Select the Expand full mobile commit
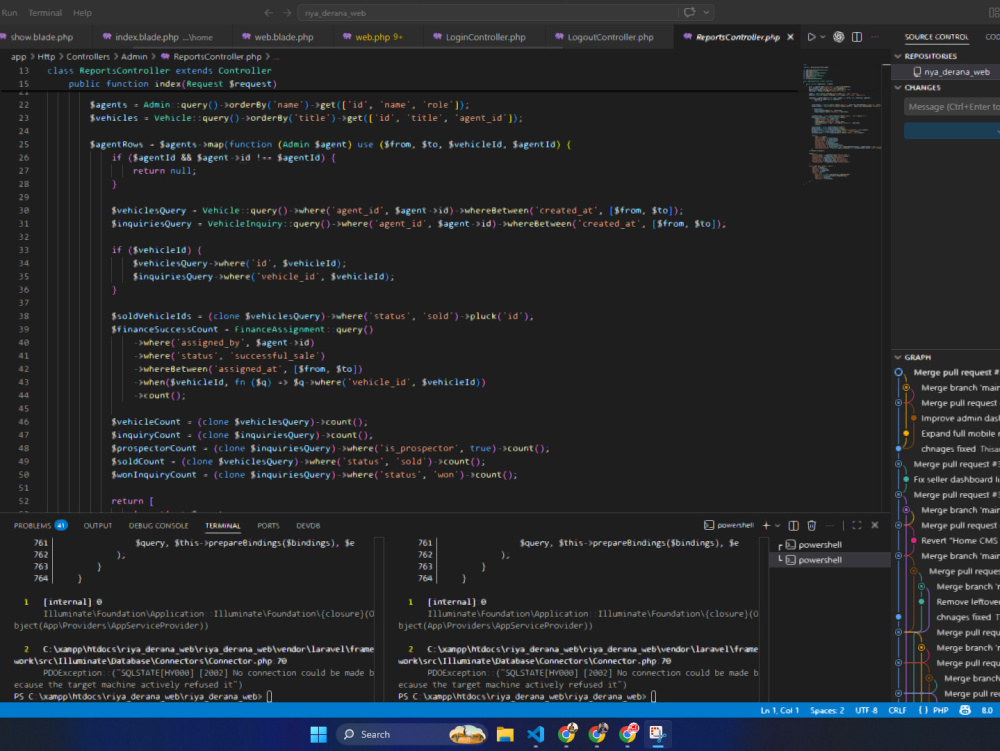This screenshot has width=1000, height=751. (x=960, y=434)
